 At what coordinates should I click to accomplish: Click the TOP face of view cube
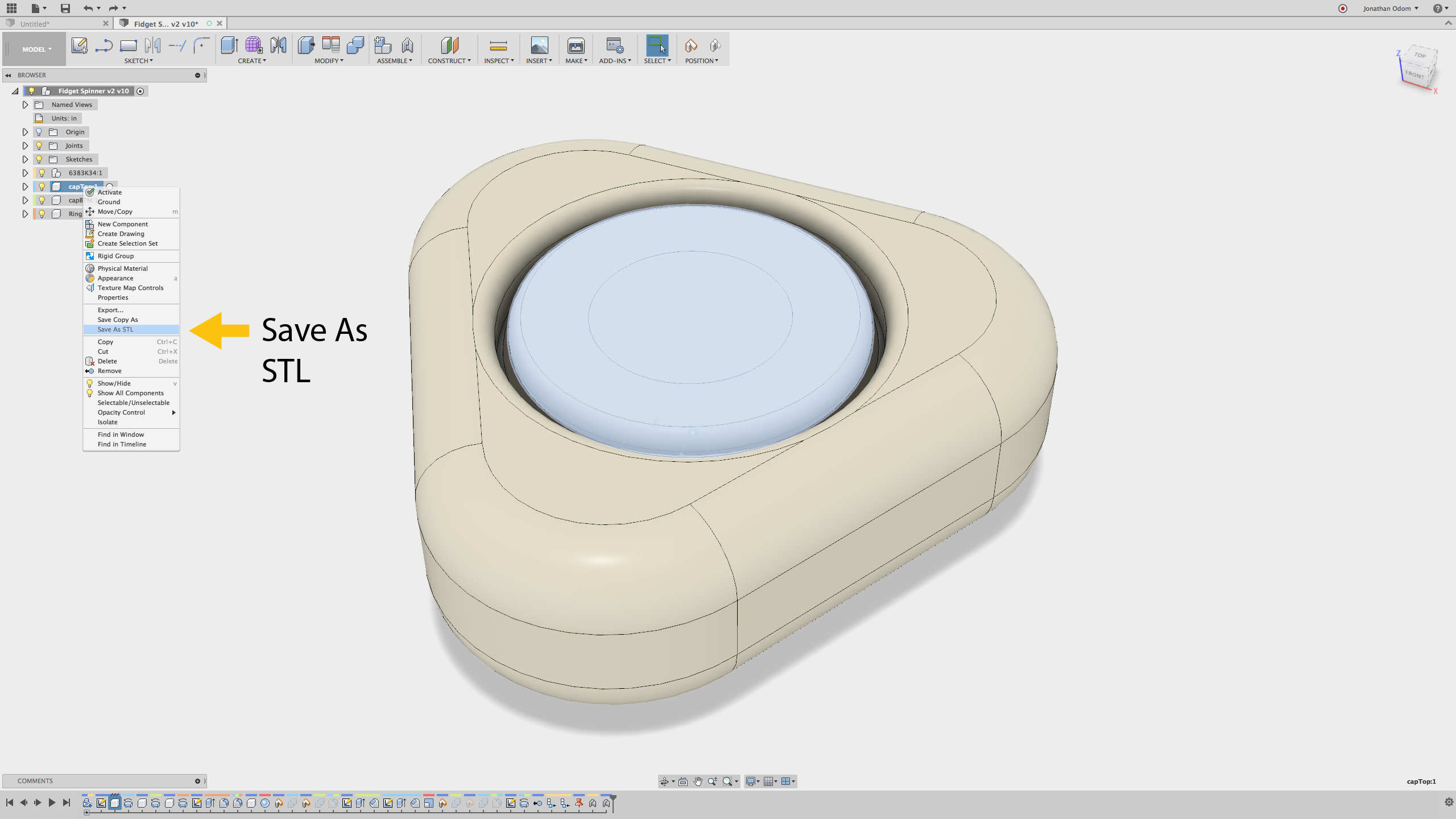coord(1420,55)
